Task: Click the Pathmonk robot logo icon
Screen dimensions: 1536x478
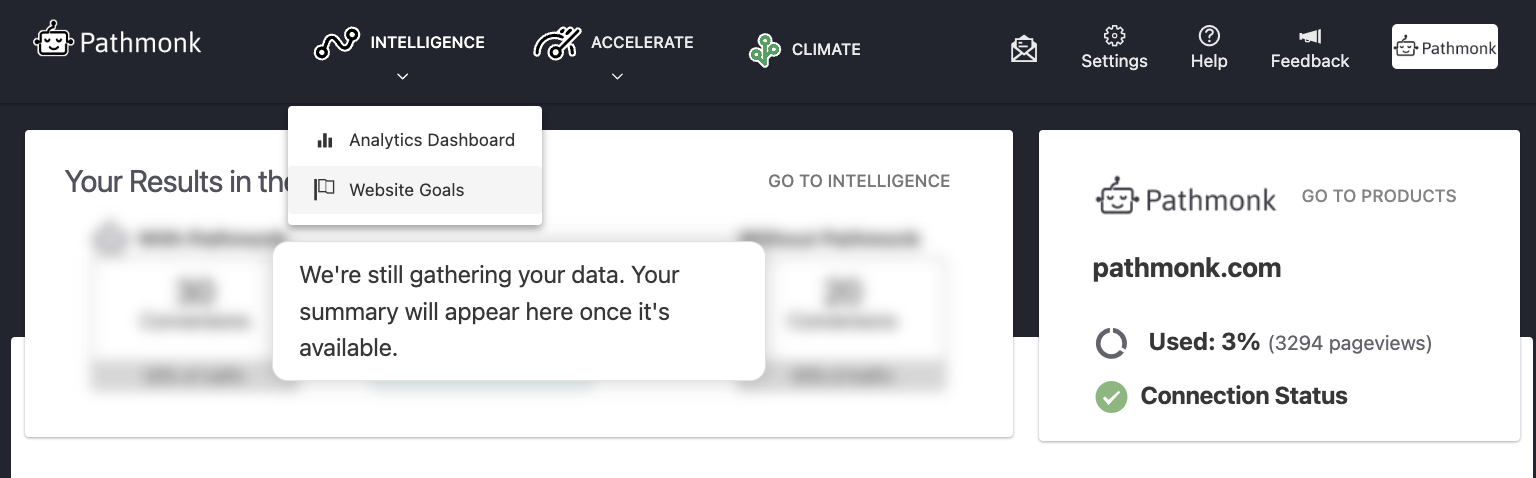Action: coord(52,42)
